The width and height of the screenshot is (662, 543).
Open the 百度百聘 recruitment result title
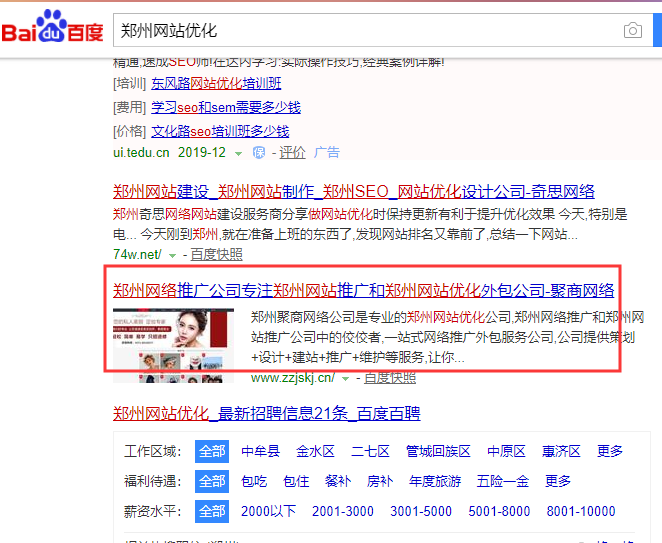click(267, 413)
